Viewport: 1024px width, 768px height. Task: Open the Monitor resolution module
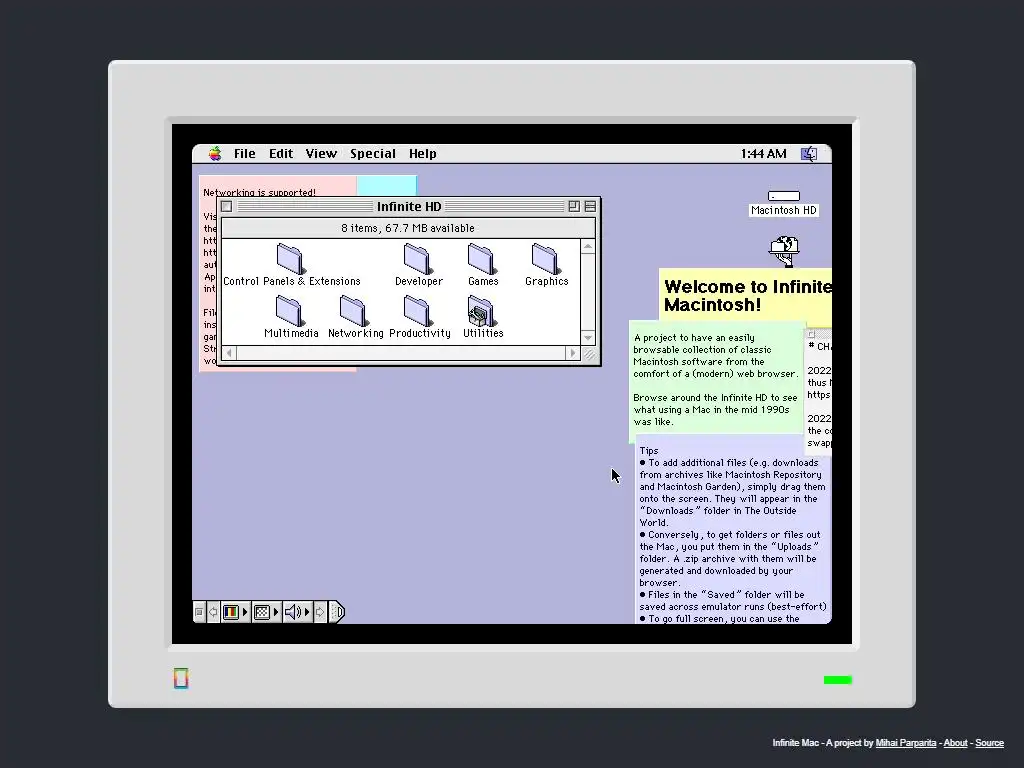(261, 612)
